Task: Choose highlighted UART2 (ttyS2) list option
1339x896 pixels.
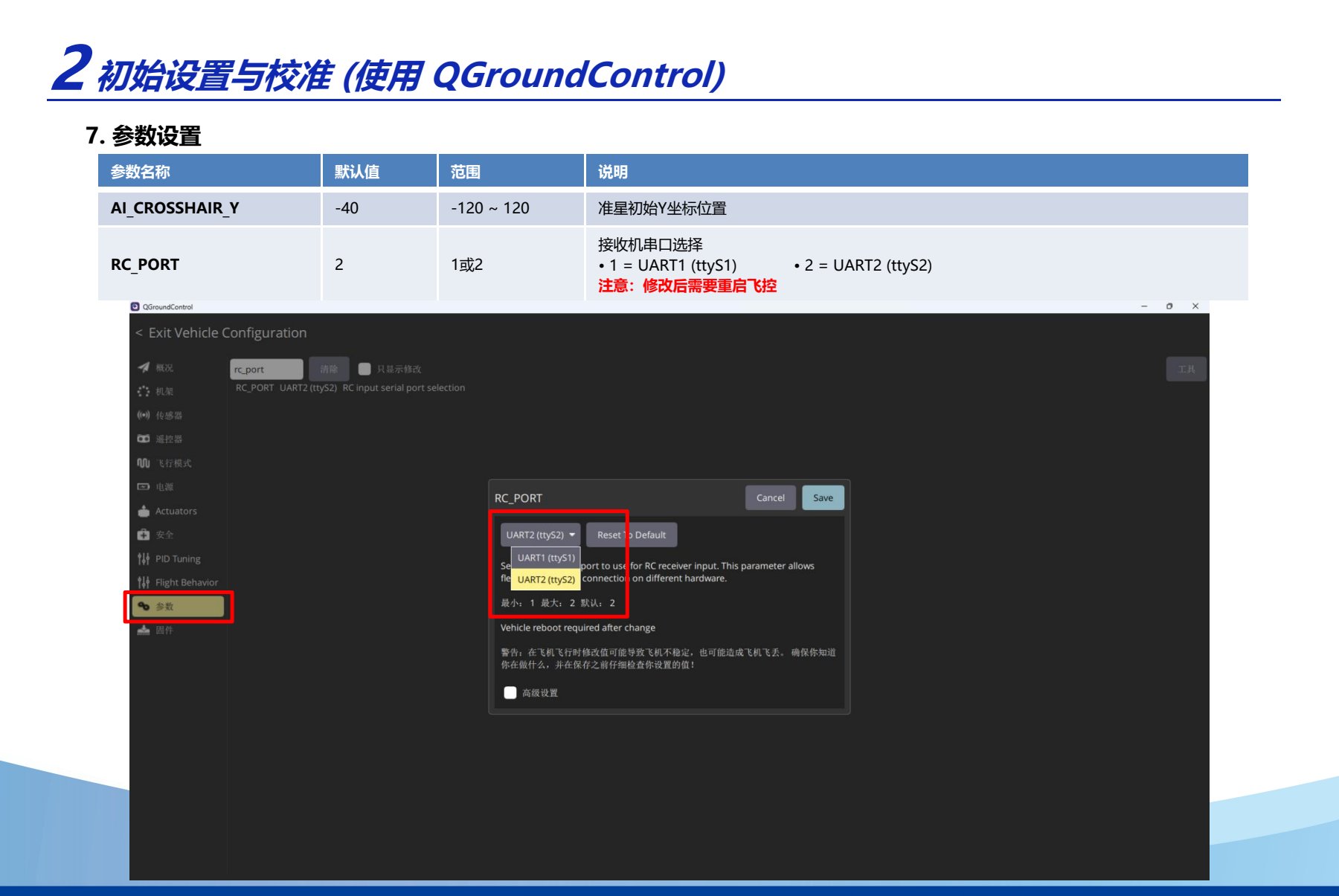Action: [546, 579]
